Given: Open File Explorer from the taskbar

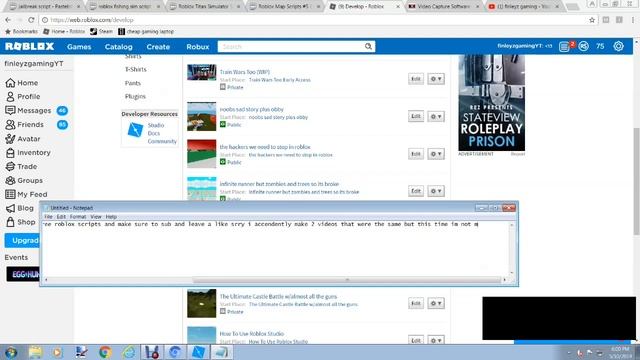Looking at the screenshot, I should tap(35, 352).
